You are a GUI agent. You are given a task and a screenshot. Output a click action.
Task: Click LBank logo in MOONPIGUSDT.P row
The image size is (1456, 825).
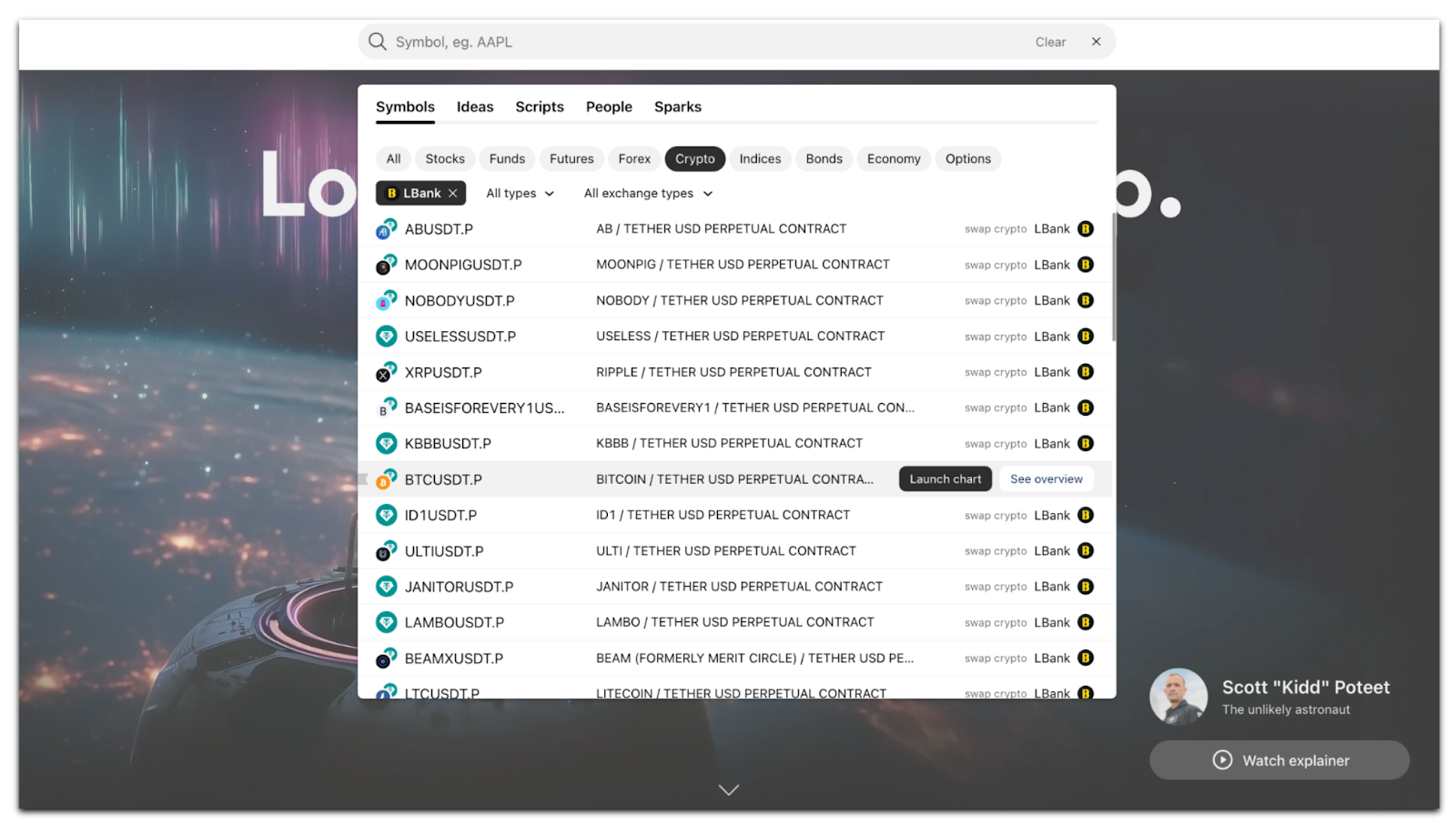tap(1086, 265)
